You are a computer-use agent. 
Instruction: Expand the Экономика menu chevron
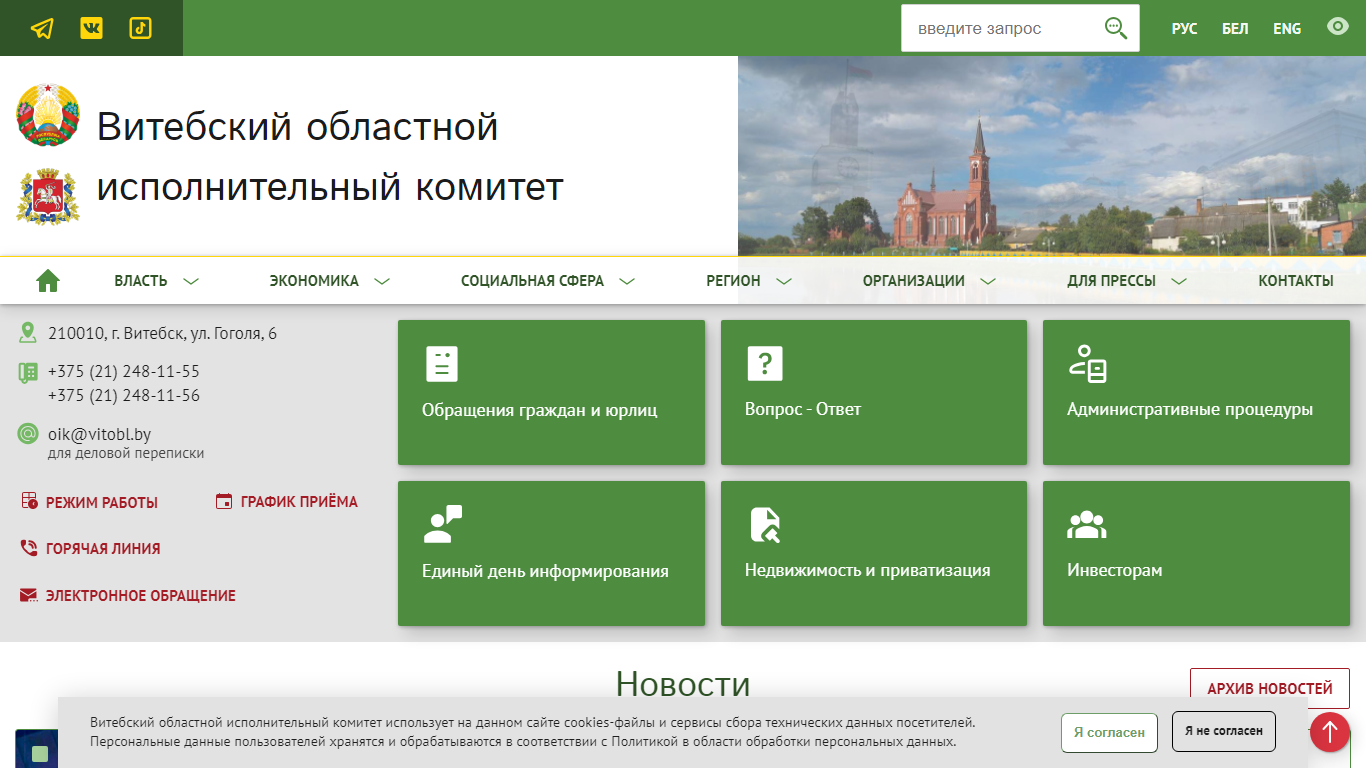382,282
